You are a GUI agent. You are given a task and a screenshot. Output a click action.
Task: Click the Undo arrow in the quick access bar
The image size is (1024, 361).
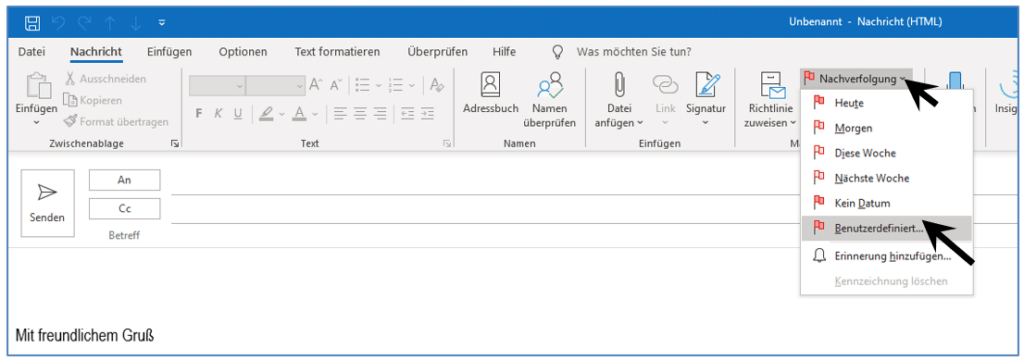tap(59, 23)
